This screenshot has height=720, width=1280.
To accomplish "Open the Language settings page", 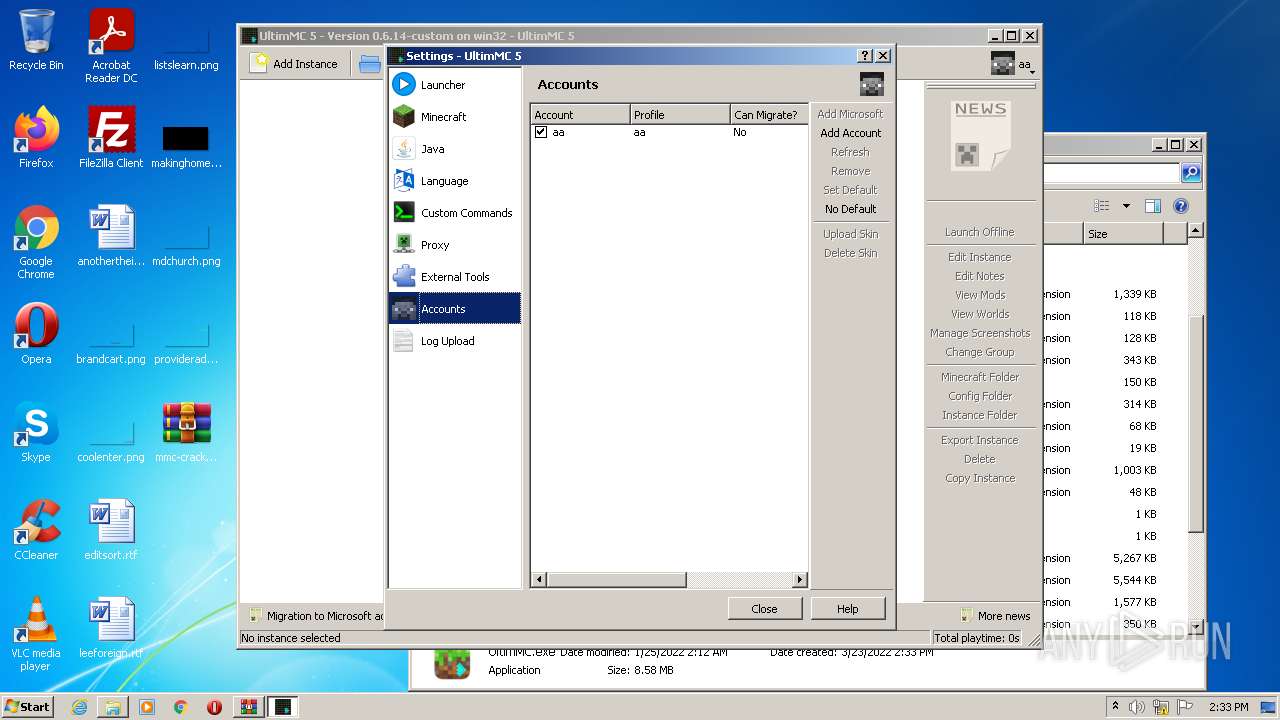I will click(454, 181).
